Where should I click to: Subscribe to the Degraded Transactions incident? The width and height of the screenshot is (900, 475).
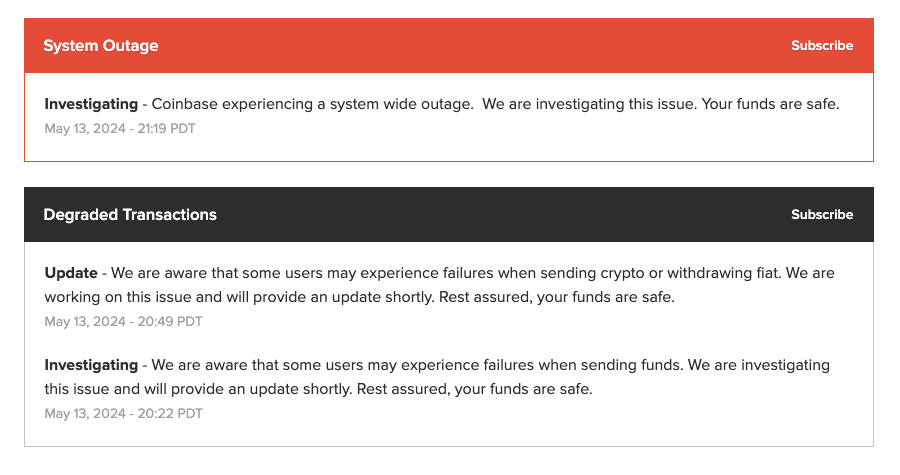click(821, 215)
